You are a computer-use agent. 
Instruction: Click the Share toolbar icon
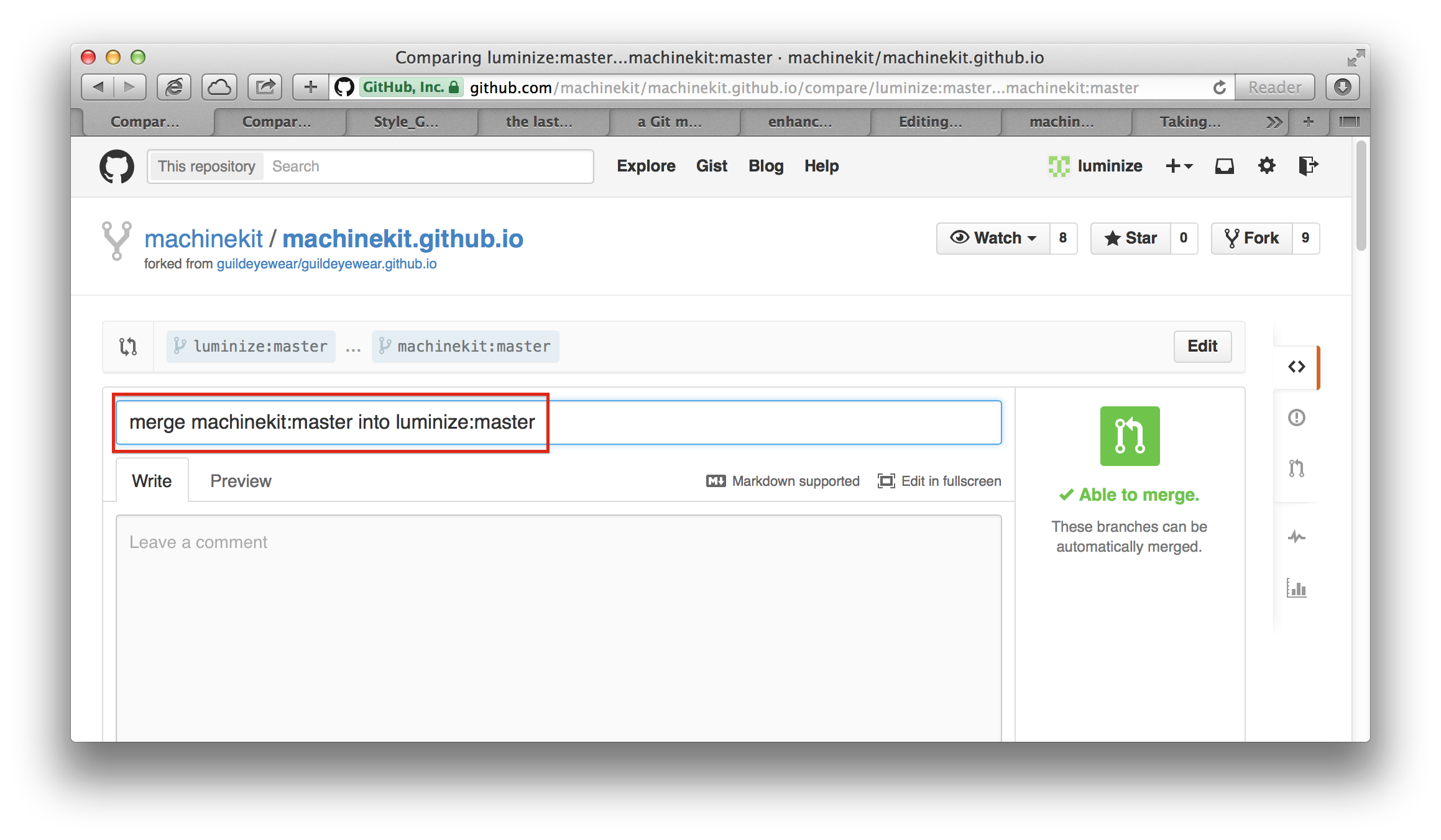coord(265,87)
